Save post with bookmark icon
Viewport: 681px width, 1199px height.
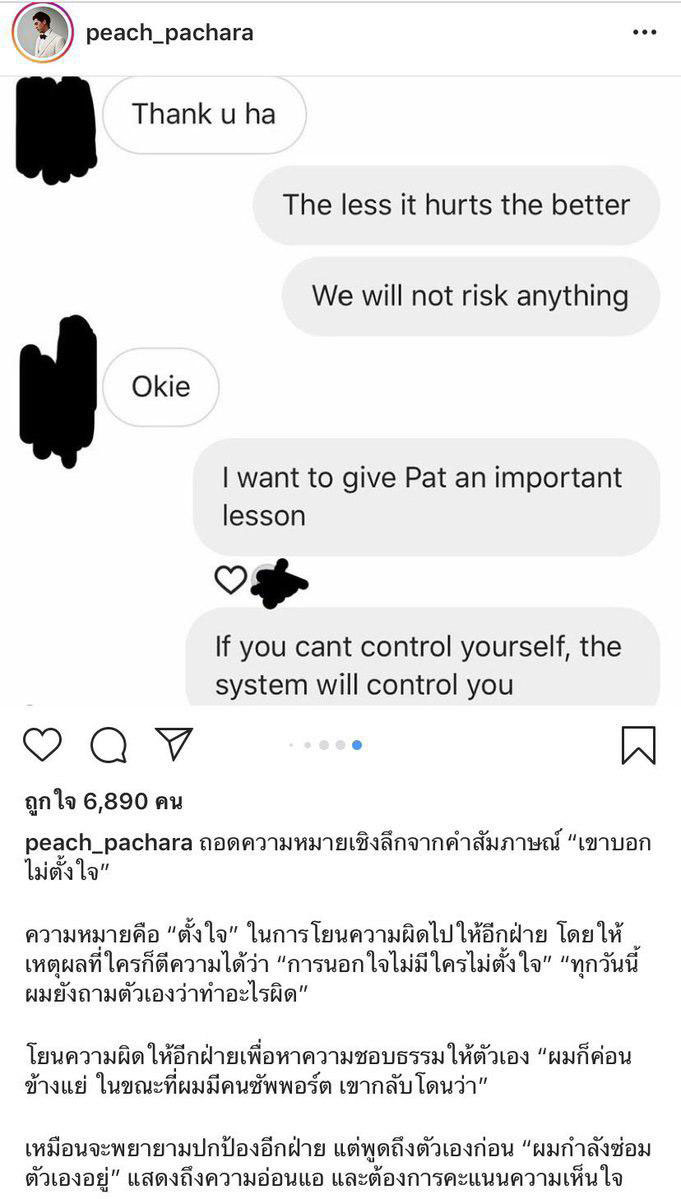(x=638, y=746)
